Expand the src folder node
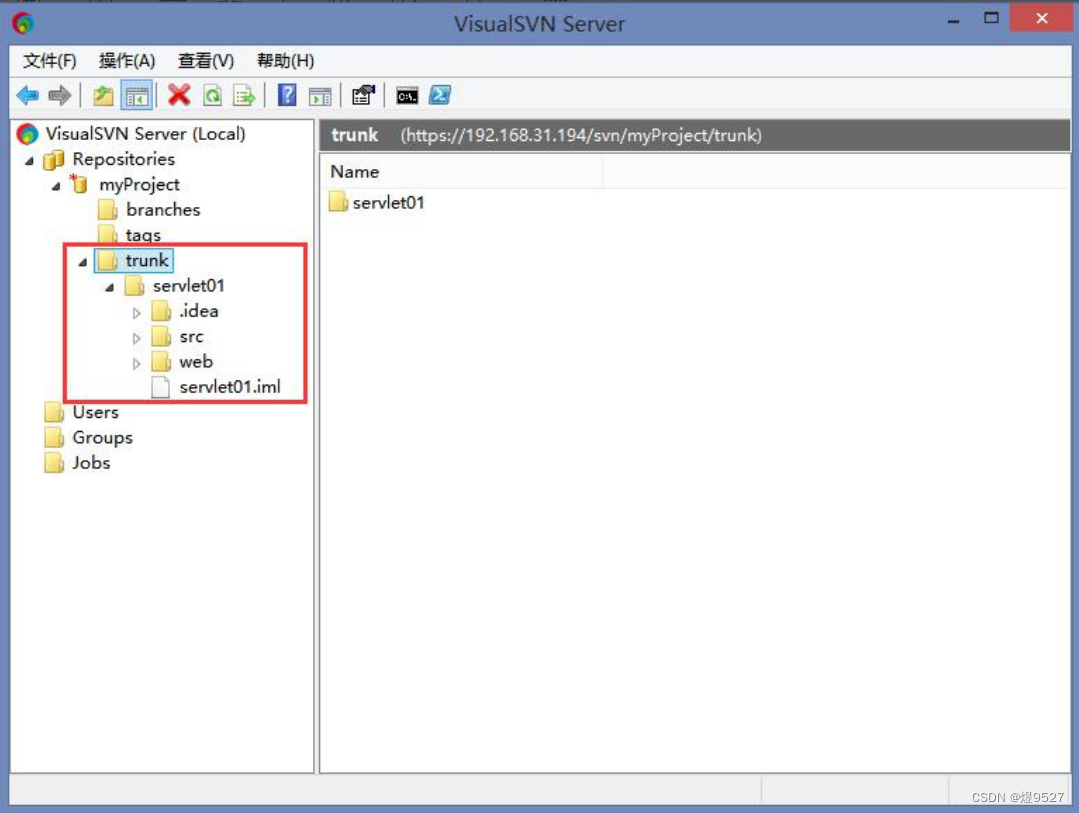The width and height of the screenshot is (1079, 813). [136, 338]
